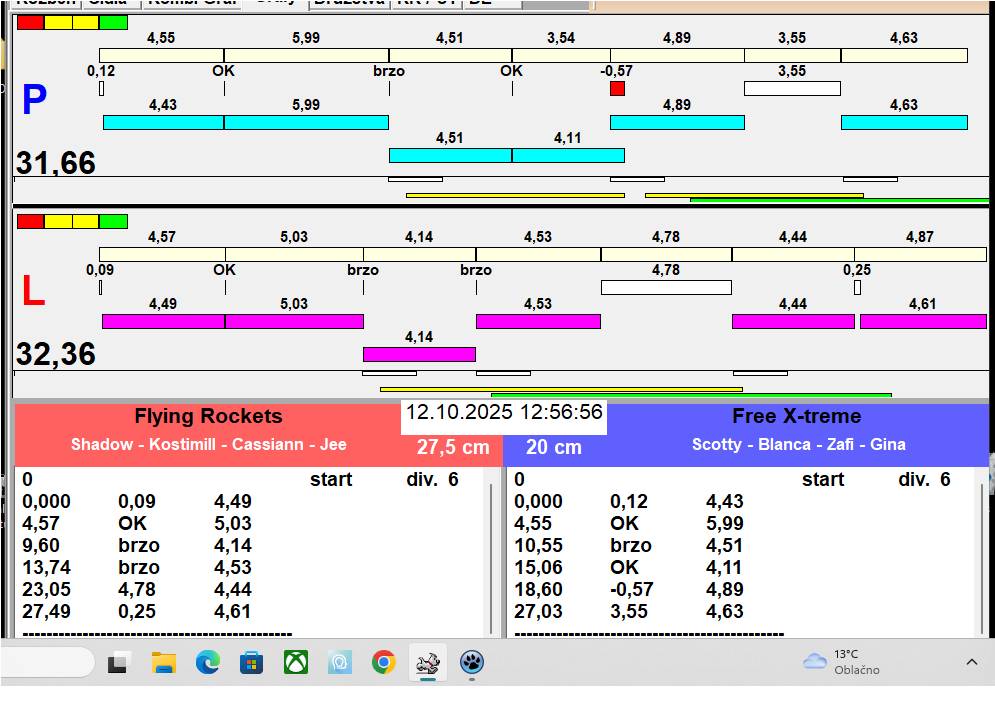This screenshot has height=716, width=995.
Task: Click the Task View taskbar icon
Action: [120, 662]
